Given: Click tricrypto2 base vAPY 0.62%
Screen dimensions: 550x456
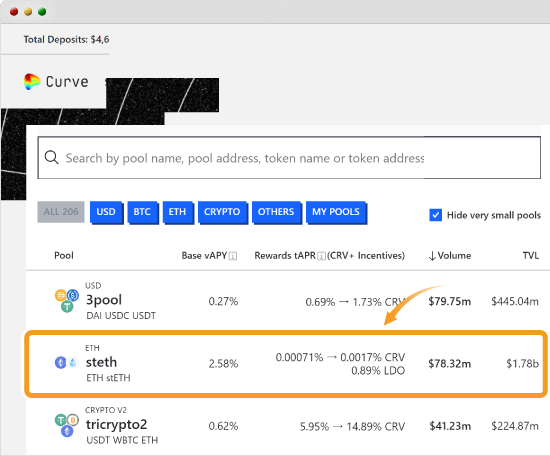Looking at the screenshot, I should coord(223,426).
